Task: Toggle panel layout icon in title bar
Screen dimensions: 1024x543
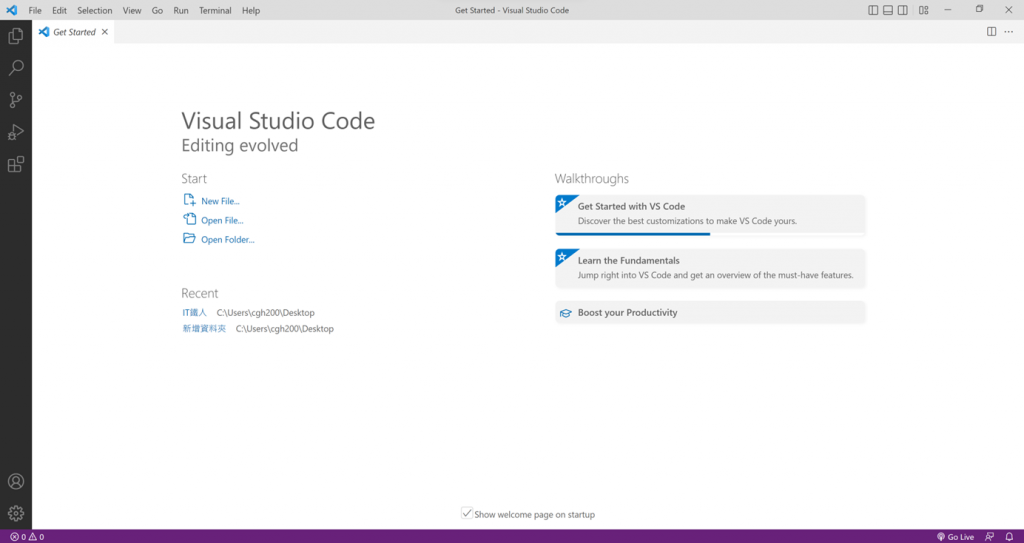Action: coord(888,10)
